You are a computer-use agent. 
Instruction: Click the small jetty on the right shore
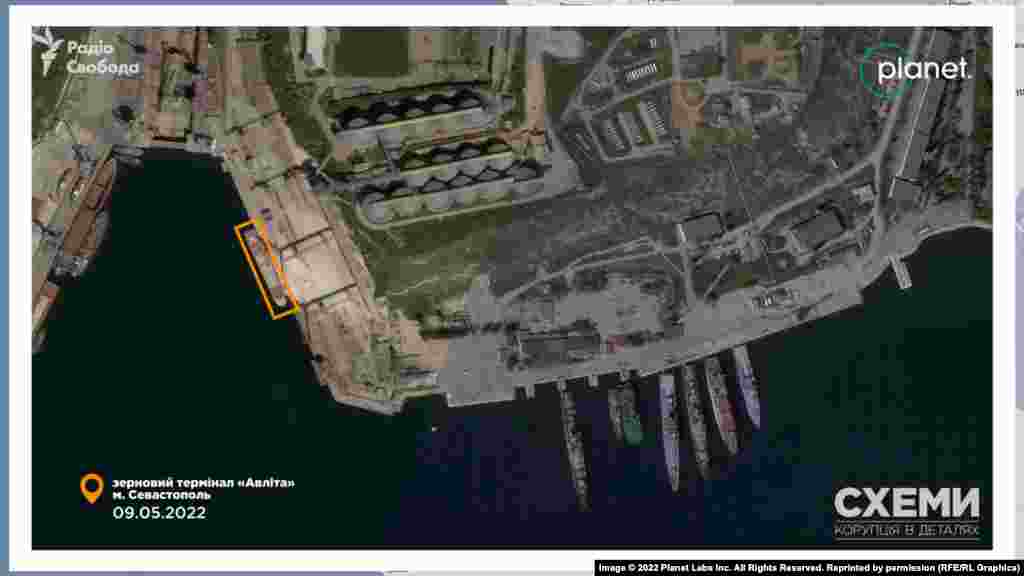(x=900, y=272)
